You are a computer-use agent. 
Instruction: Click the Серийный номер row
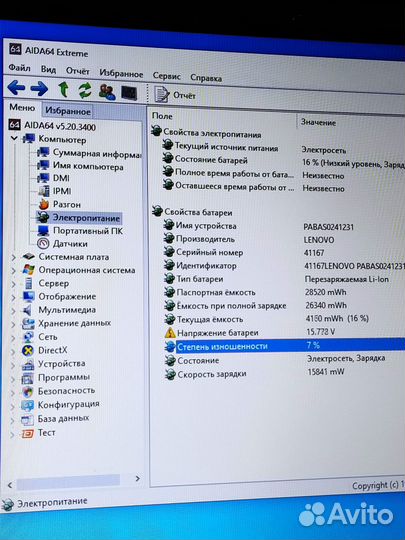click(x=283, y=252)
